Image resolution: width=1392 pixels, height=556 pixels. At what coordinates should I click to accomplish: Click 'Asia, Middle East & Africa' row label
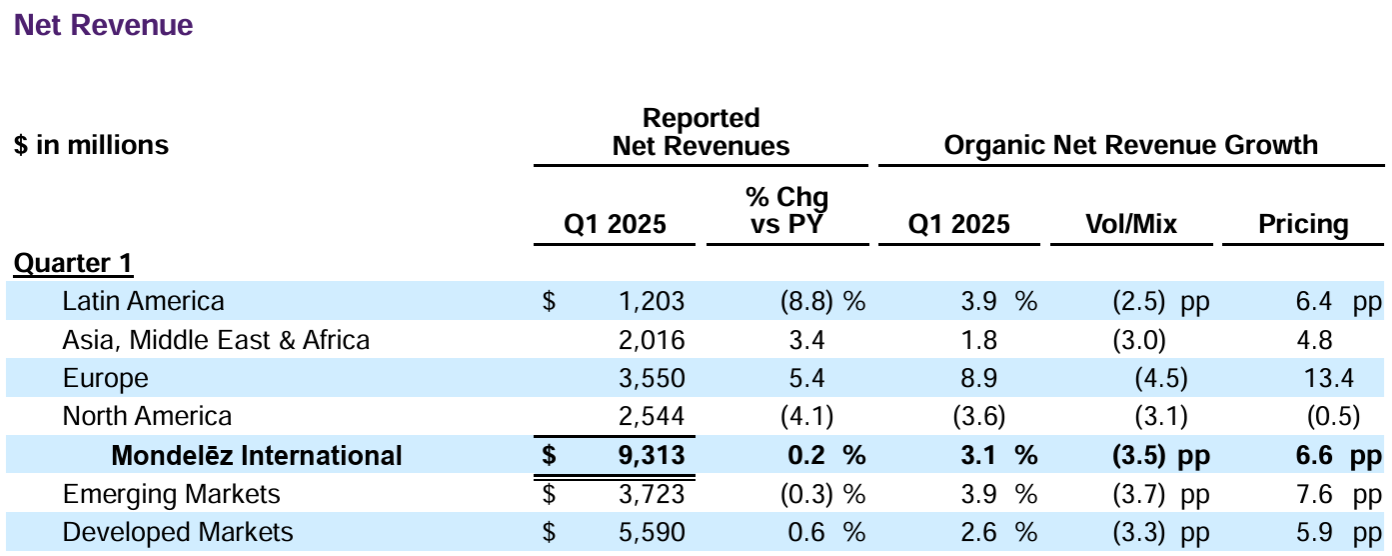[x=216, y=340]
